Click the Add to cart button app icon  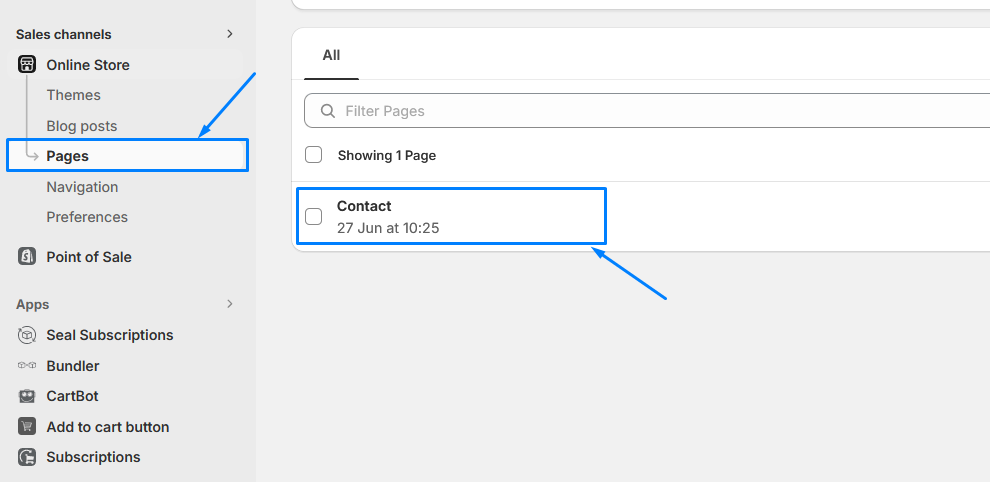(x=27, y=426)
